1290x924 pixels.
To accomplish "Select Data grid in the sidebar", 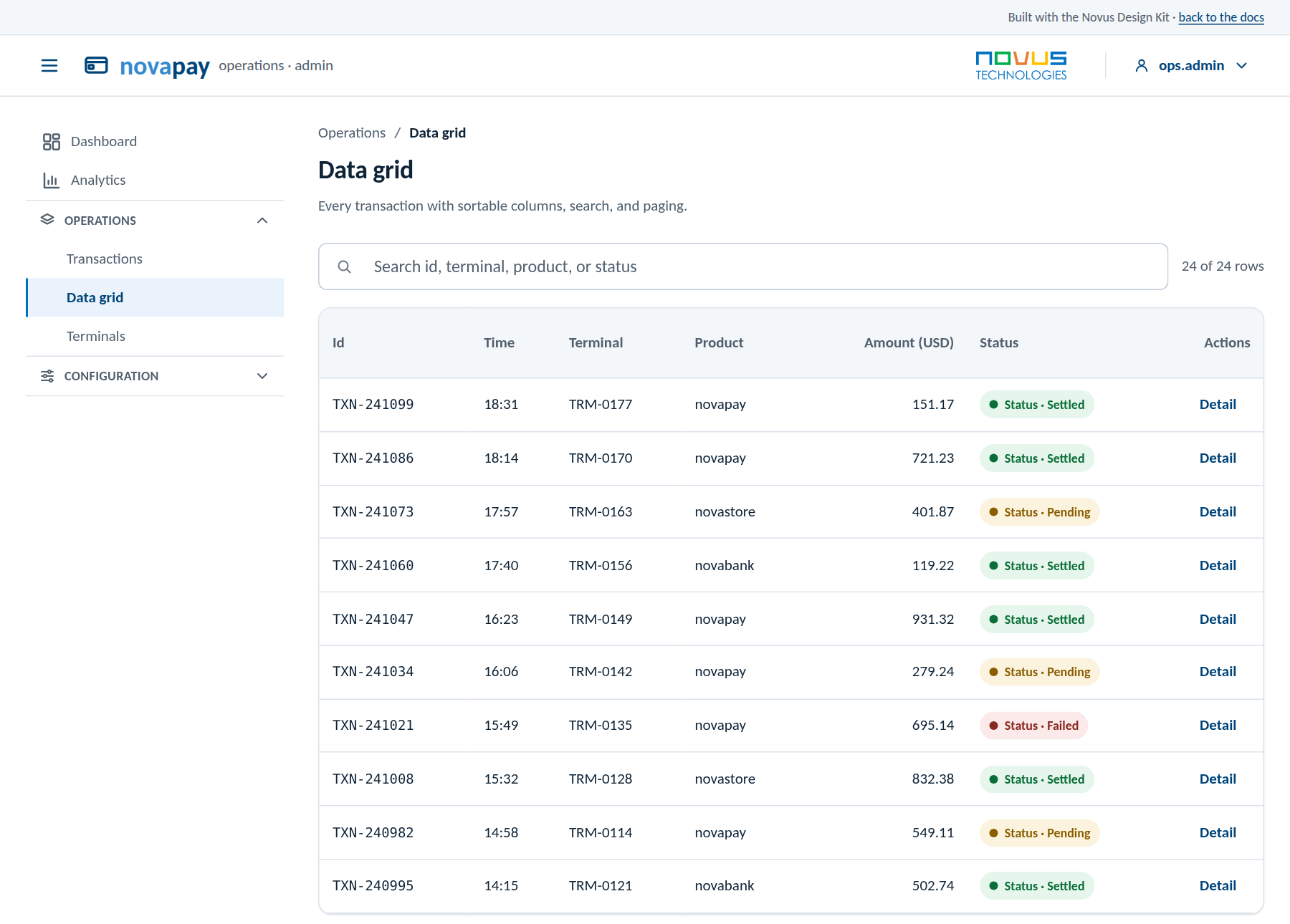I will click(x=155, y=298).
